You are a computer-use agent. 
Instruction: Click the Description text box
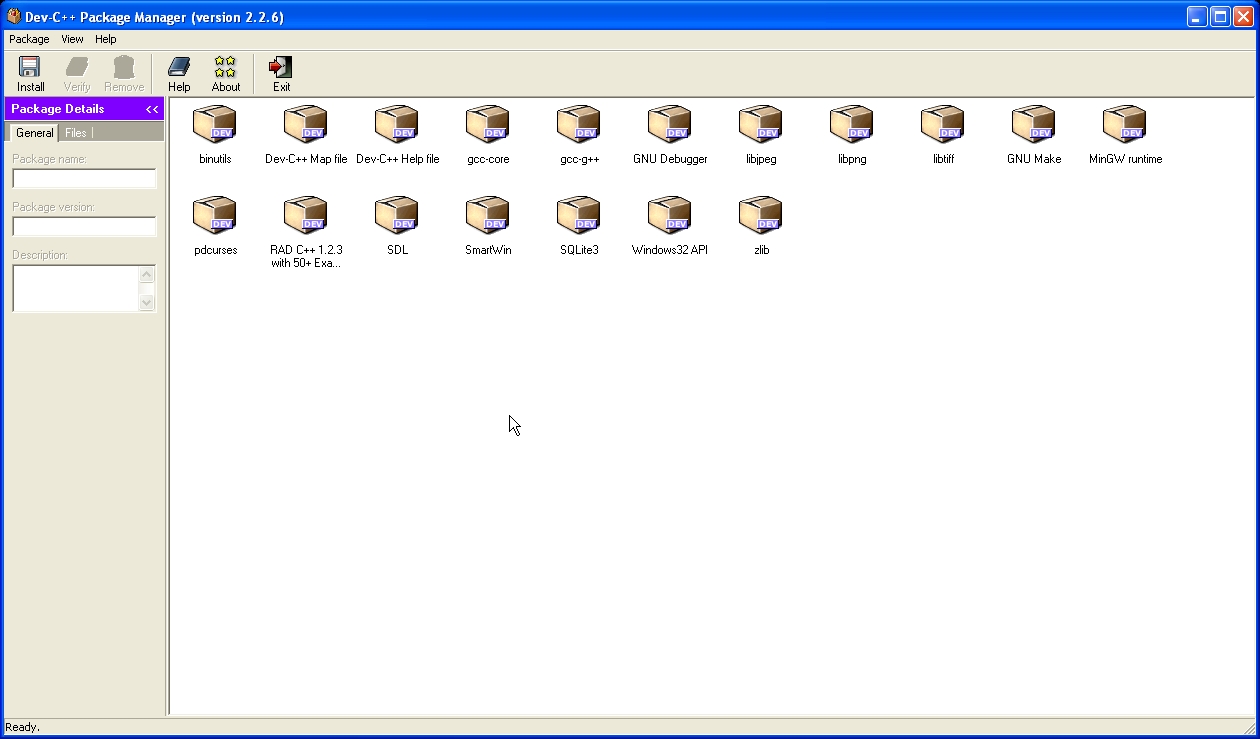(x=76, y=288)
